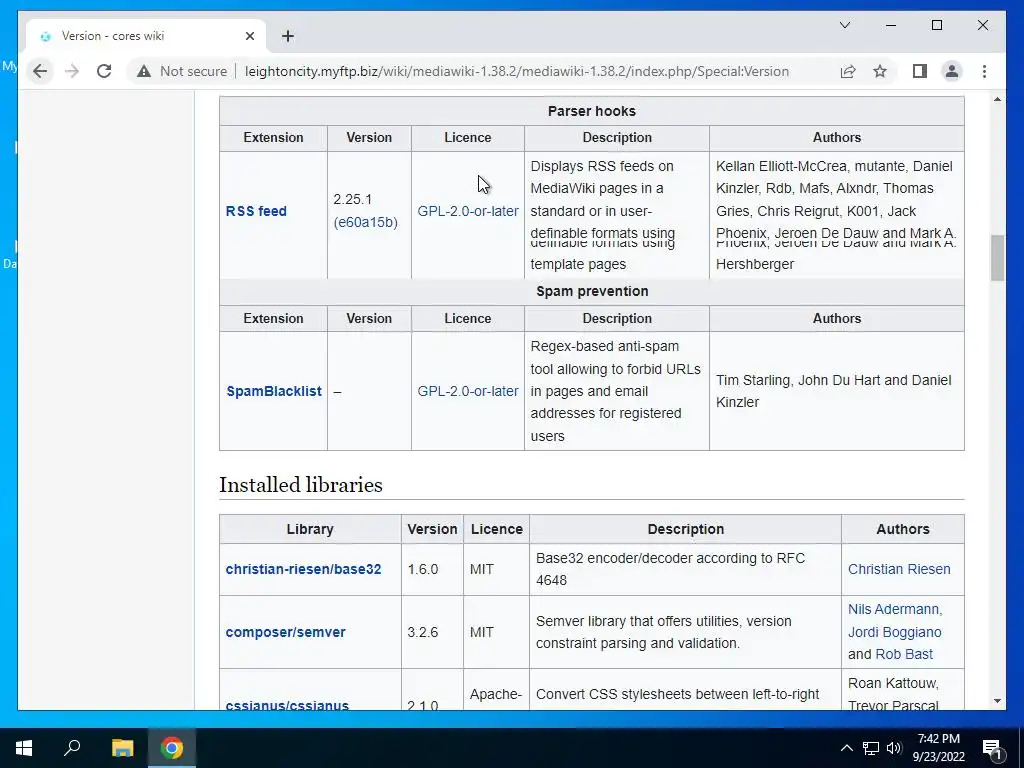Expand the tab search dropdown arrow
The image size is (1024, 768).
pyautogui.click(x=844, y=25)
